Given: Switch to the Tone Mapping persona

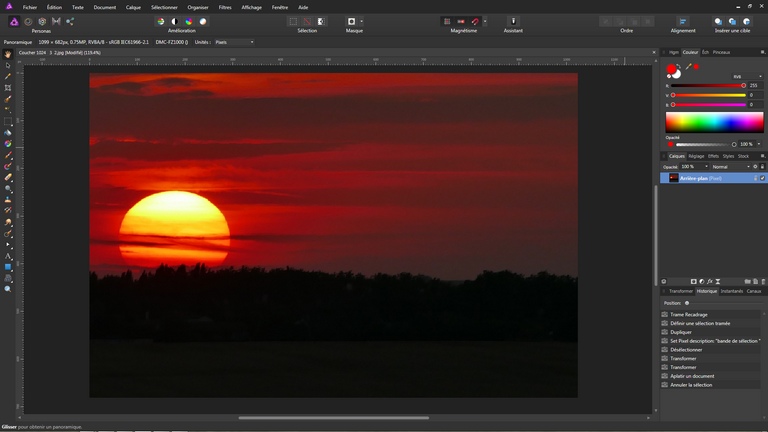Looking at the screenshot, I should coord(56,22).
